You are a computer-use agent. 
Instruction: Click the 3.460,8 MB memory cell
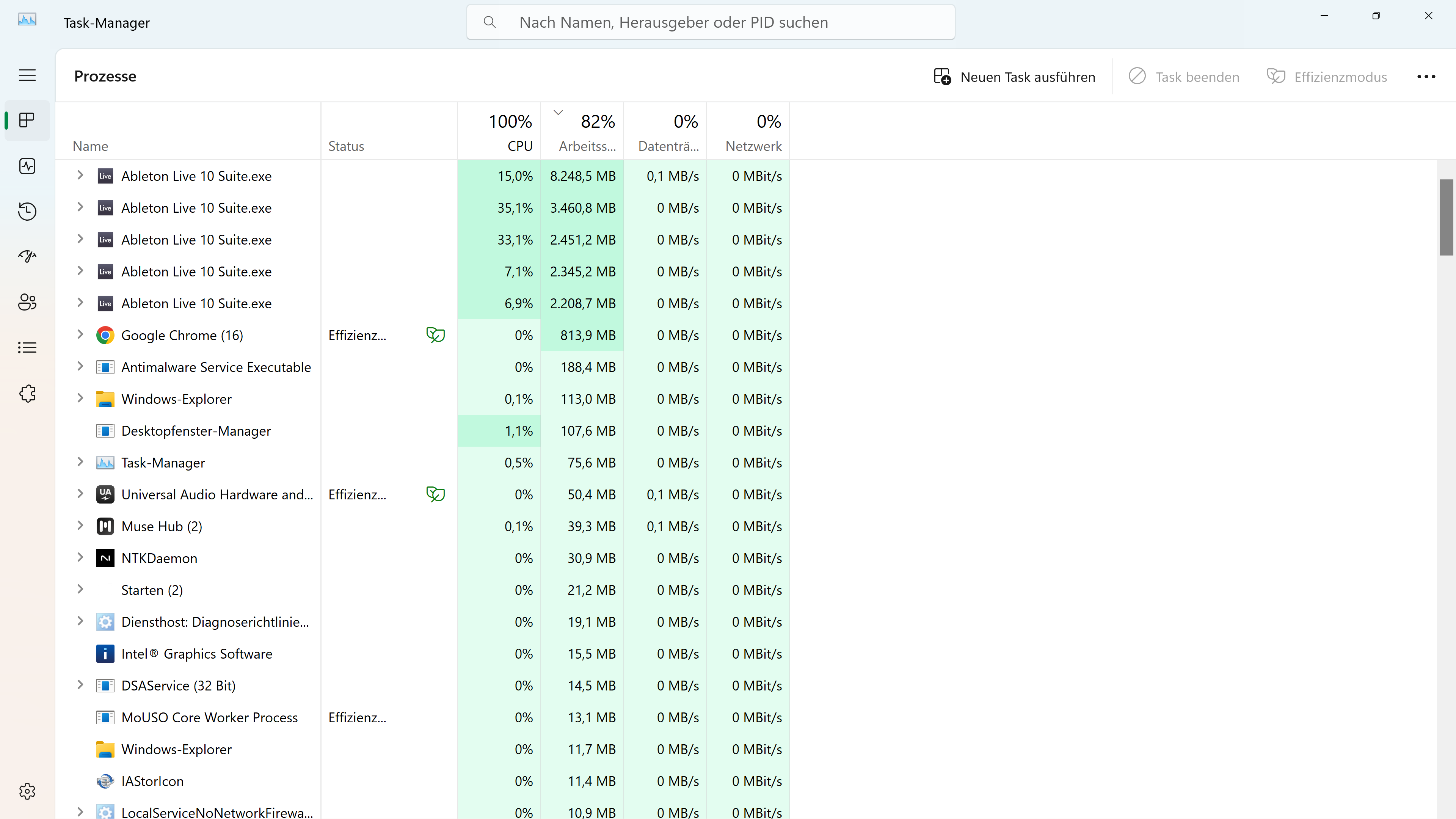(x=582, y=208)
